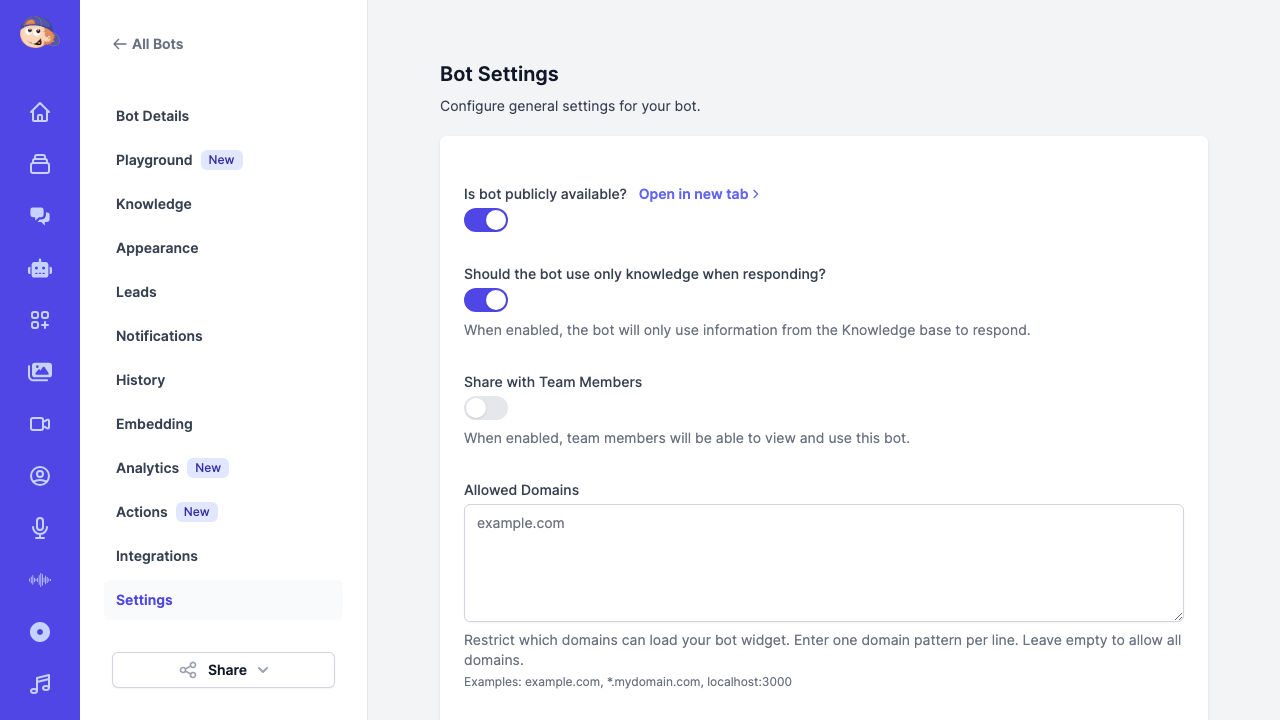This screenshot has height=720, width=1280.
Task: Select the briefcase icon in the purple sidebar
Action: [x=40, y=164]
